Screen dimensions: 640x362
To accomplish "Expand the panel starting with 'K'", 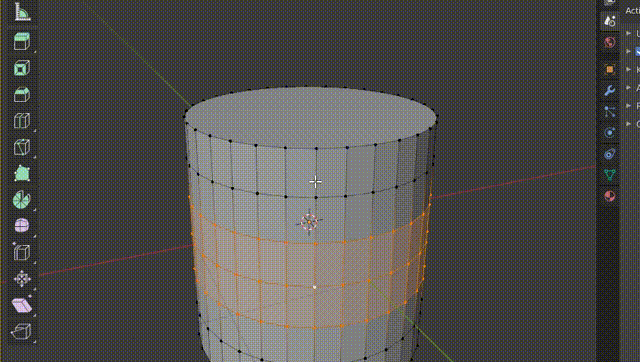I will click(x=629, y=69).
